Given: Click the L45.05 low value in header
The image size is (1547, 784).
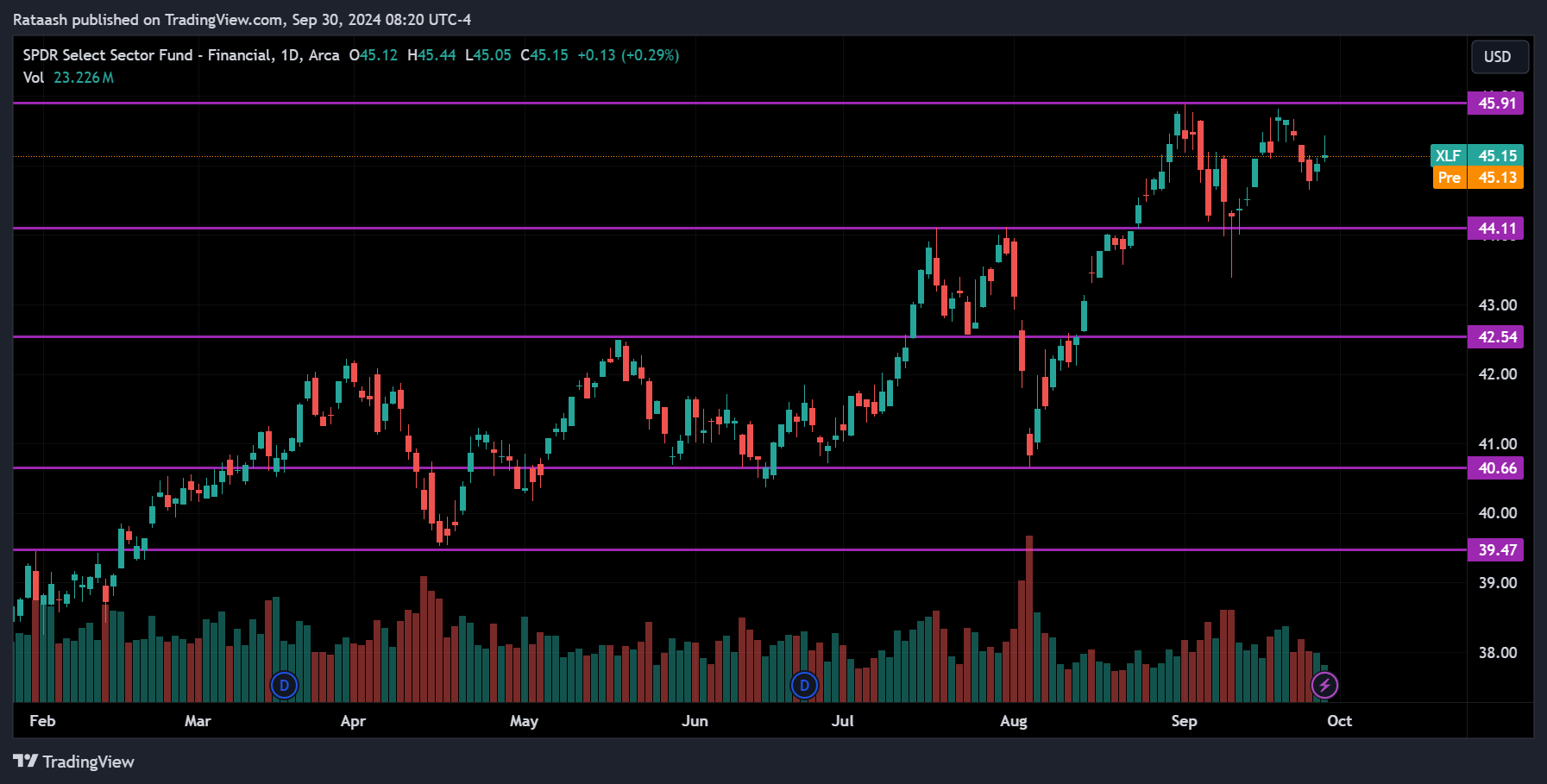Looking at the screenshot, I should pyautogui.click(x=488, y=55).
